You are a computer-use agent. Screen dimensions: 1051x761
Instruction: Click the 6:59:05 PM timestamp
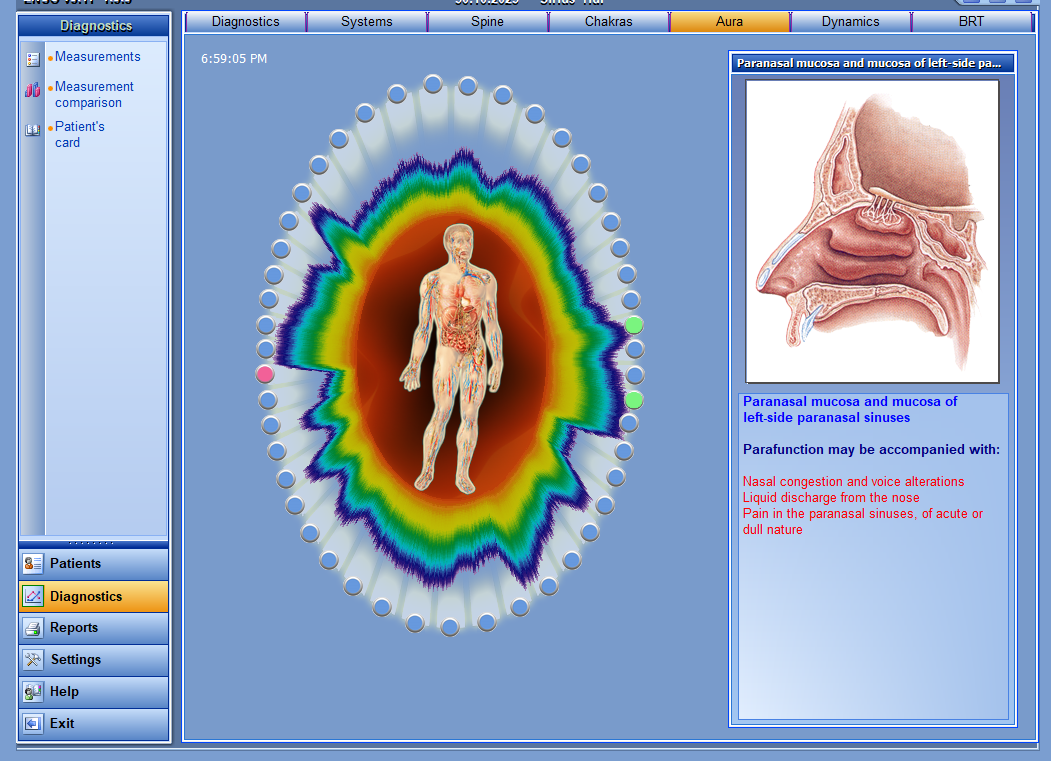[234, 59]
